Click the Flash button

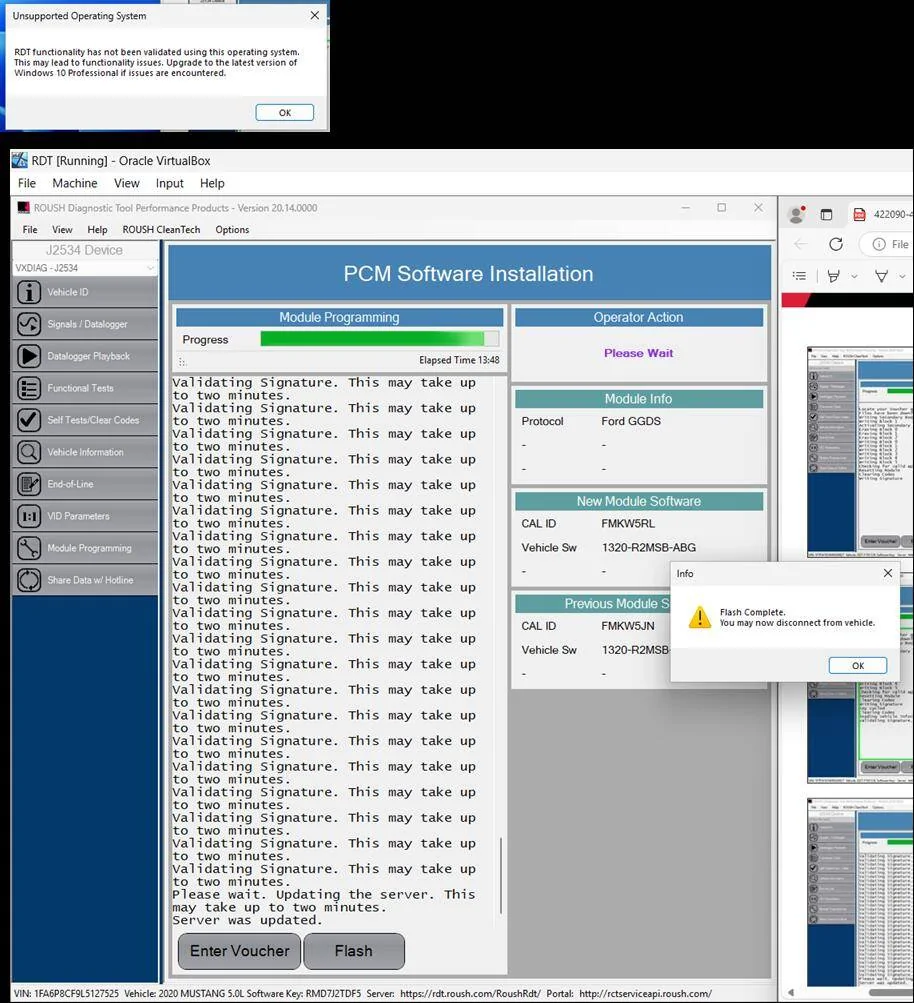coord(354,951)
